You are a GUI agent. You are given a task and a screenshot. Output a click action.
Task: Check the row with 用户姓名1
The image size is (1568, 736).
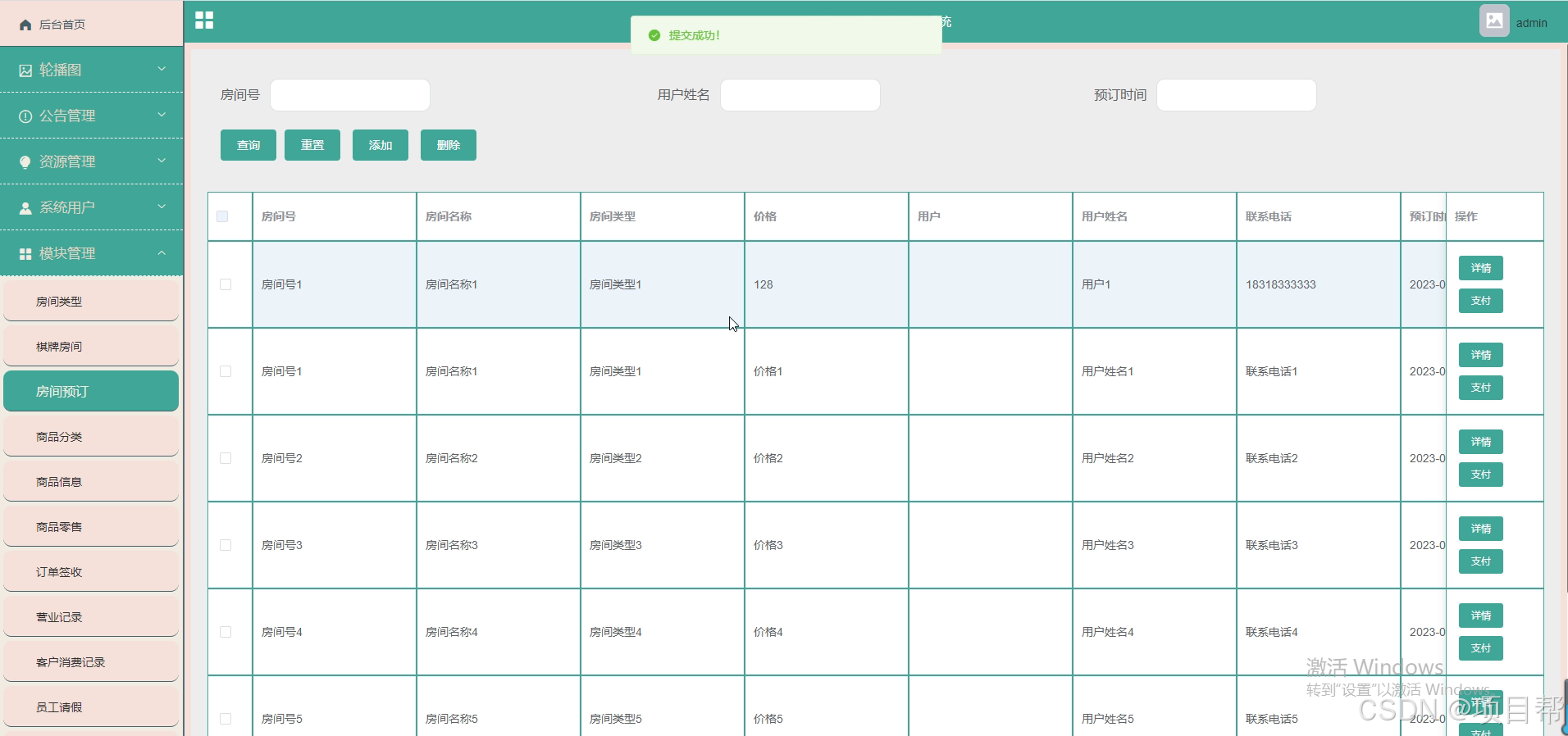click(x=226, y=371)
